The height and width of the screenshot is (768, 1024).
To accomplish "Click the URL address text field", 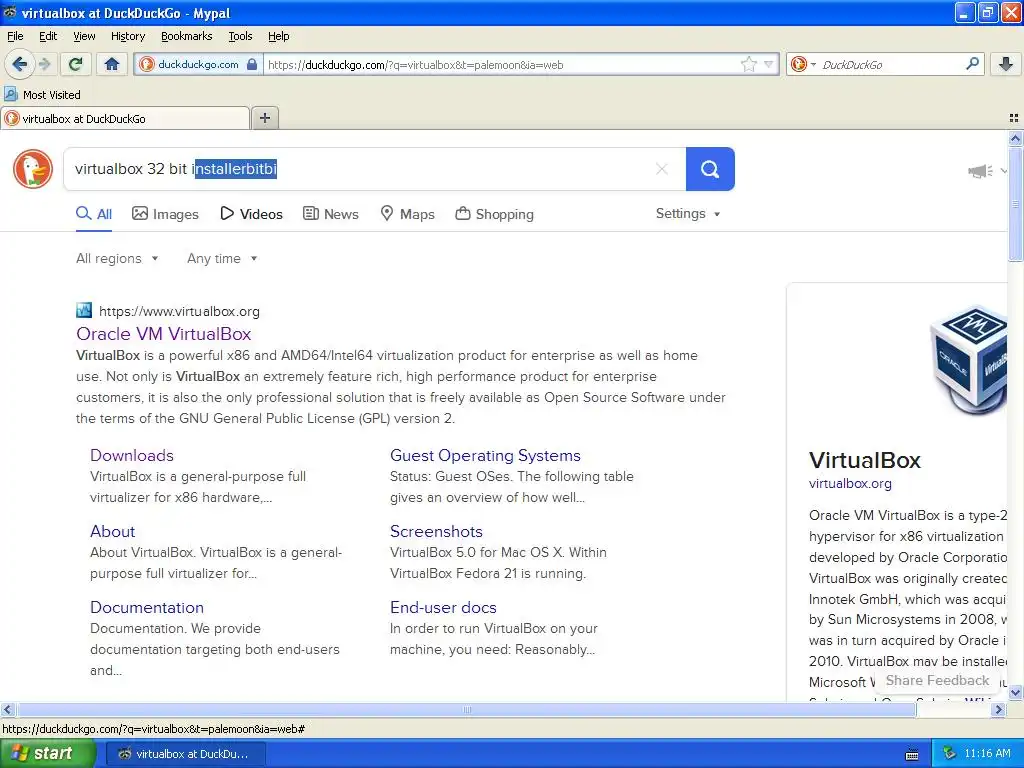I will pos(502,64).
